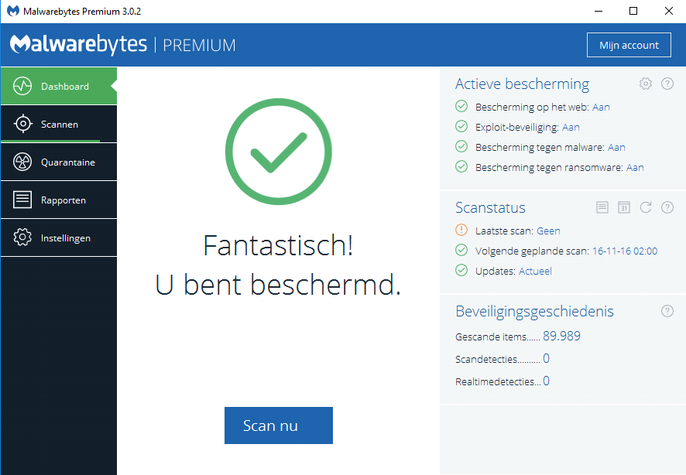Click help icon beside Actieve bescherming

point(667,84)
